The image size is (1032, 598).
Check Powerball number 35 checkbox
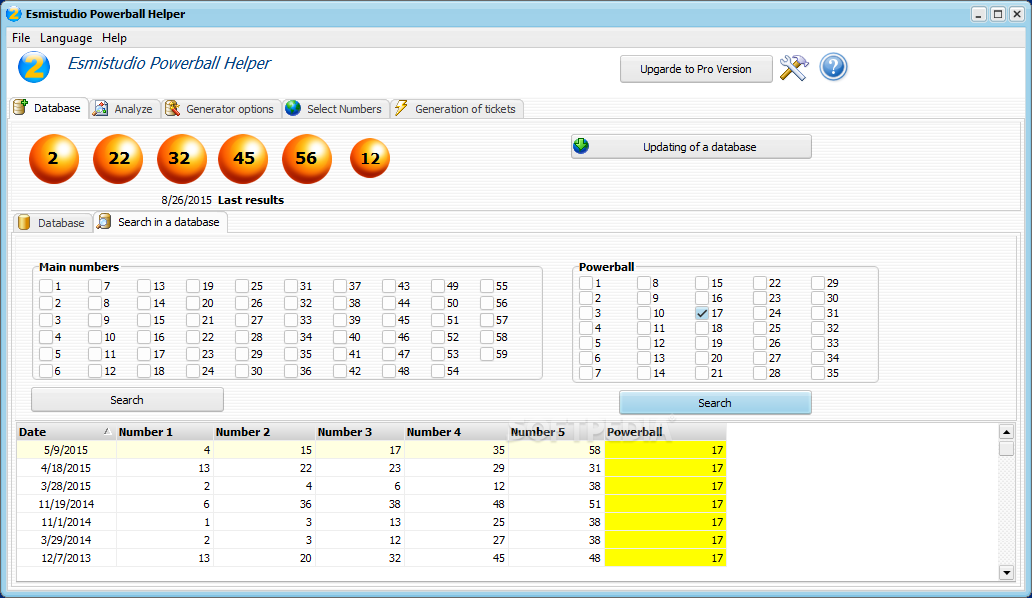[x=817, y=373]
